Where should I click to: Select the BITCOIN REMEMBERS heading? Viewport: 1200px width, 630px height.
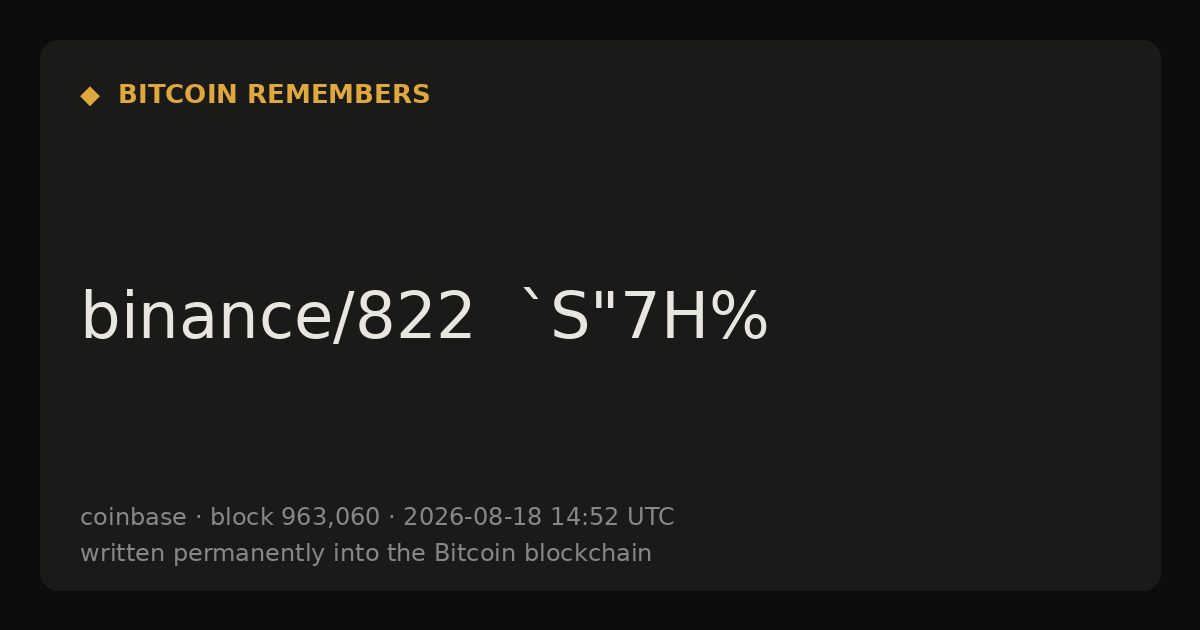[274, 95]
